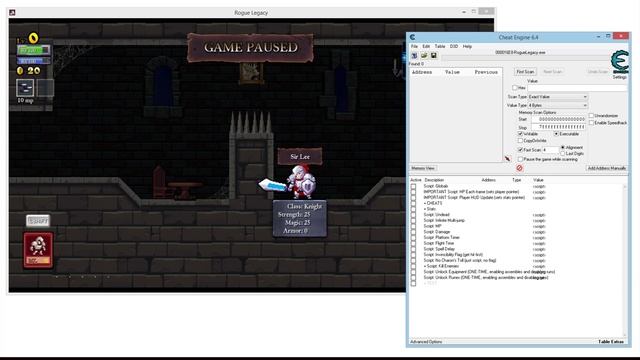Open Settings via the Cheat Engine logo
Image resolution: width=640 pixels, height=360 pixels.
620,62
